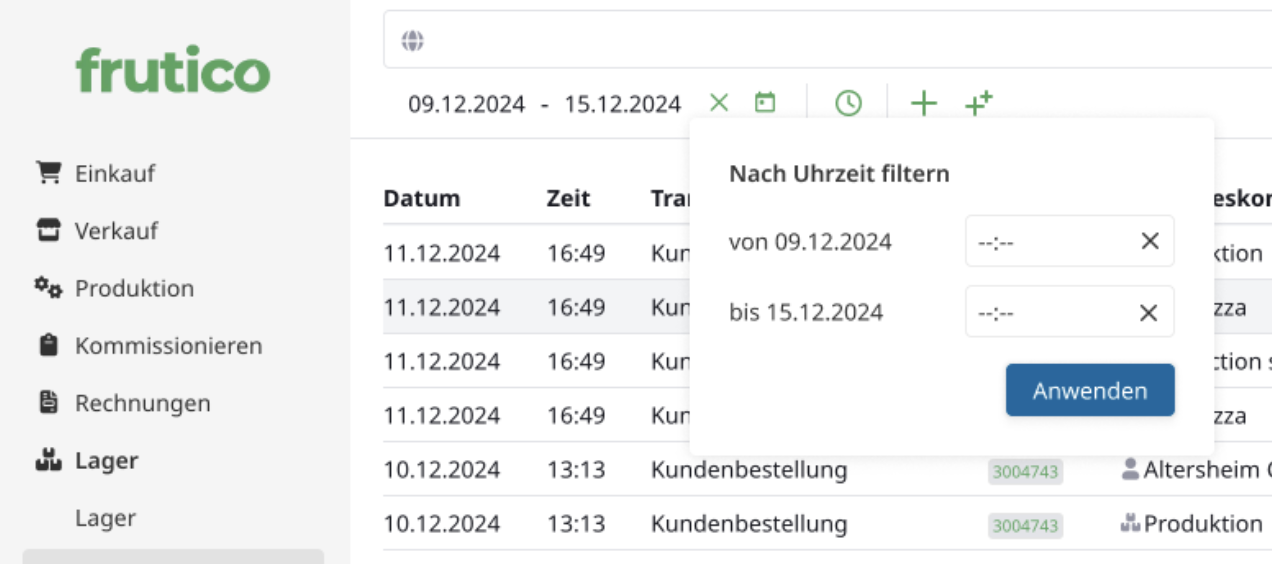Open the calendar date picker icon

pos(765,102)
